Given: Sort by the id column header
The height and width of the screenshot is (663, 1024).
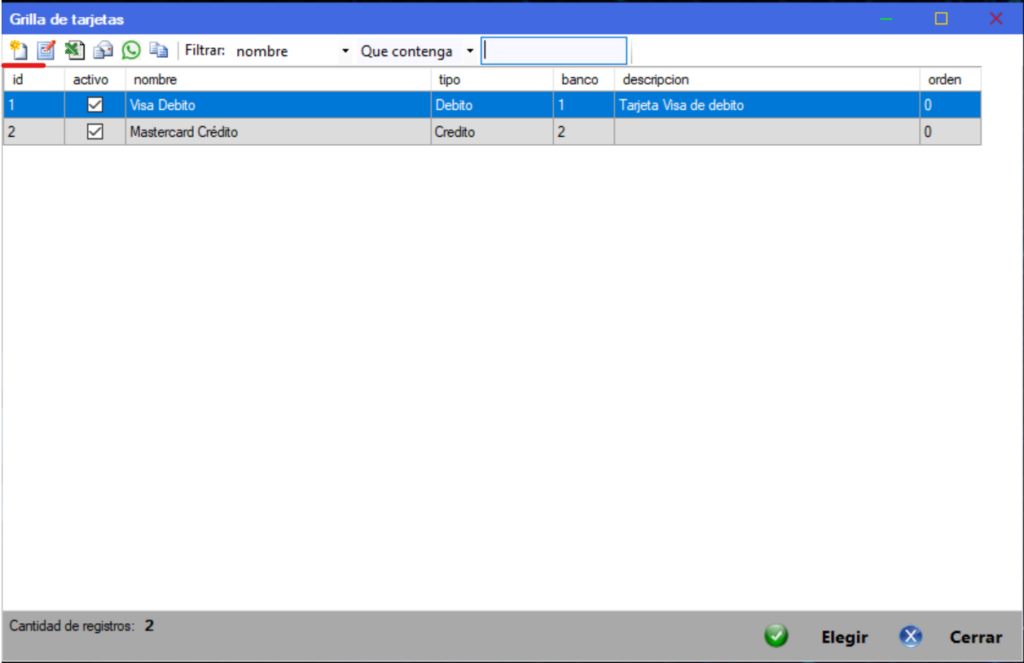Looking at the screenshot, I should (34, 80).
